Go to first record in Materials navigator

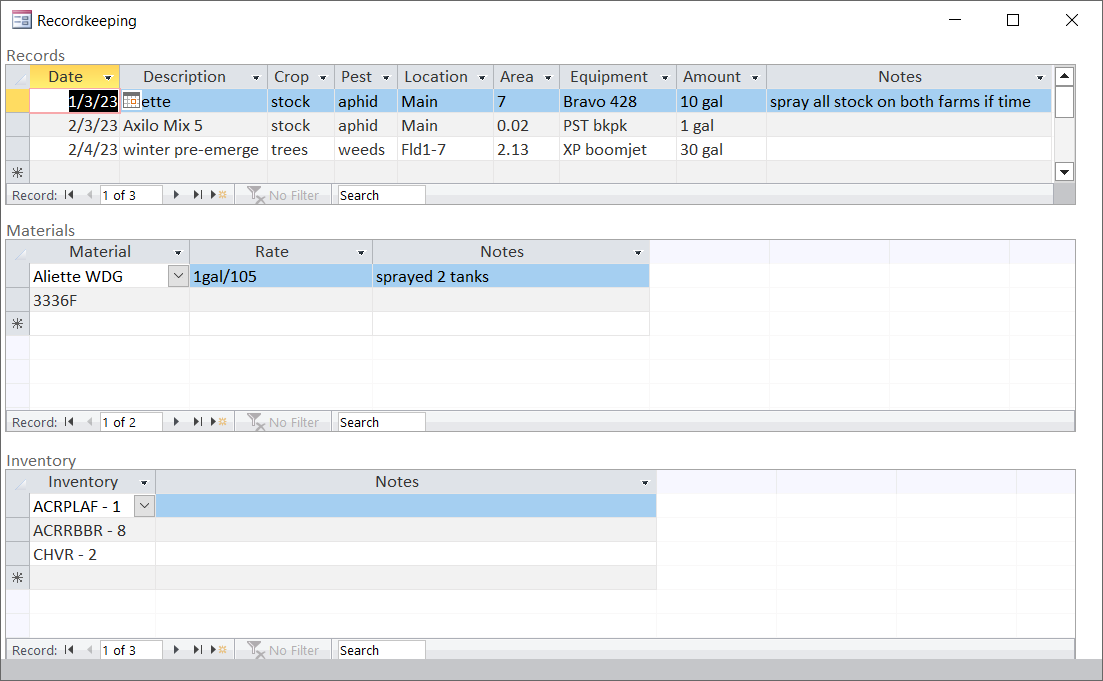(69, 422)
